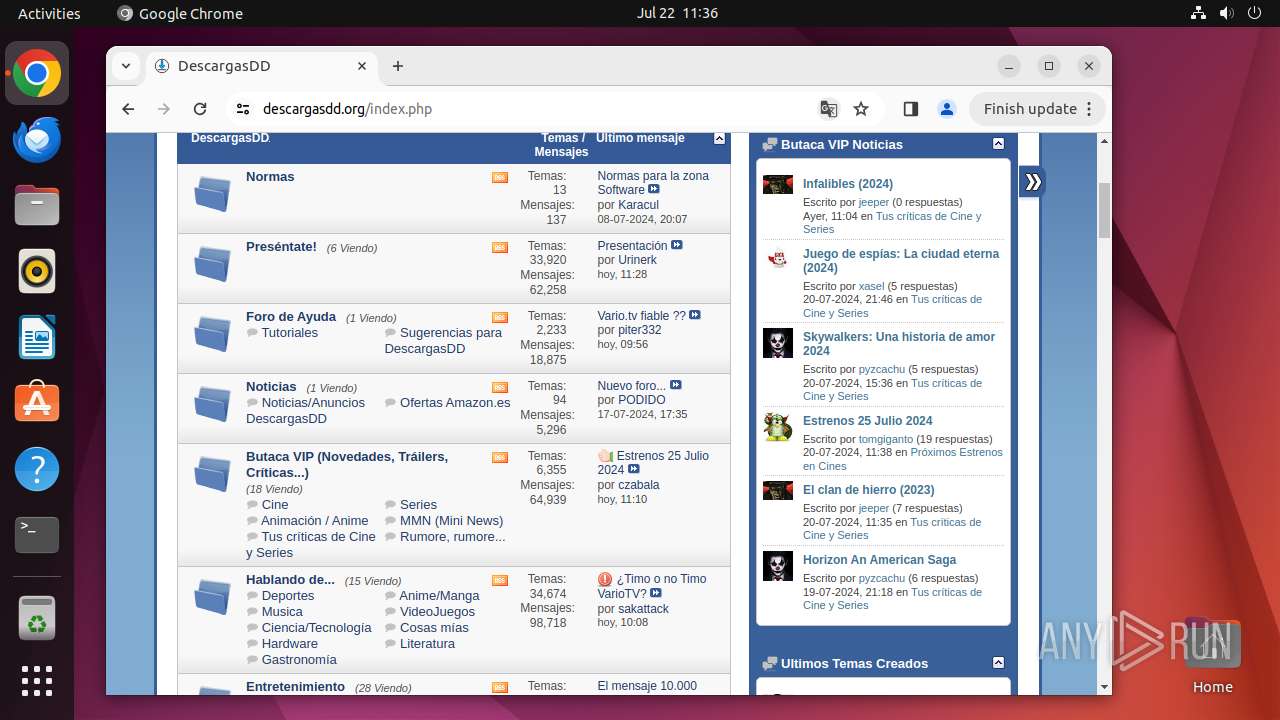View site information icon in address bar
This screenshot has width=1280, height=720.
point(243,109)
